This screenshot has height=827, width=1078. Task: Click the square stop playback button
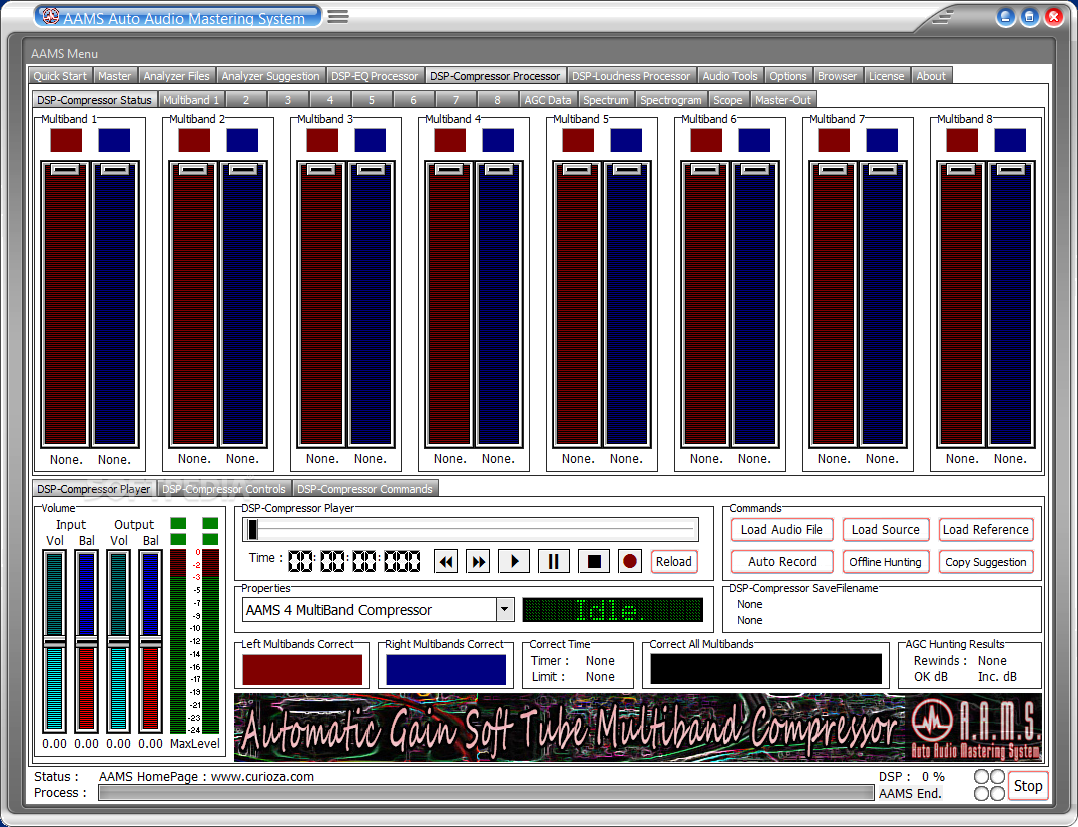pos(593,562)
